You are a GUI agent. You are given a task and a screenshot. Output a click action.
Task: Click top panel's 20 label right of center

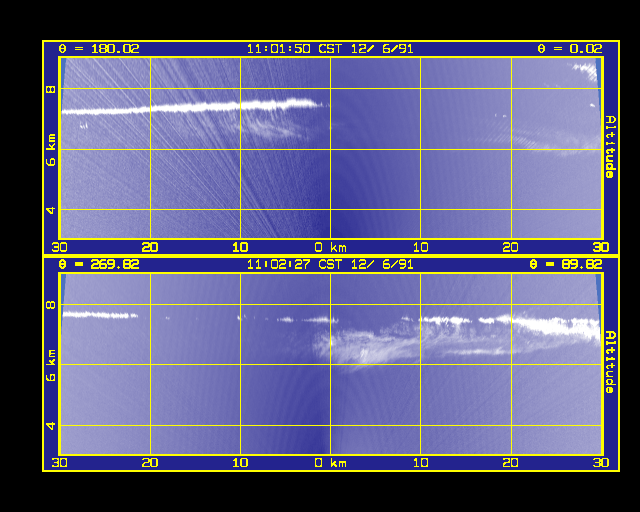[x=511, y=247]
